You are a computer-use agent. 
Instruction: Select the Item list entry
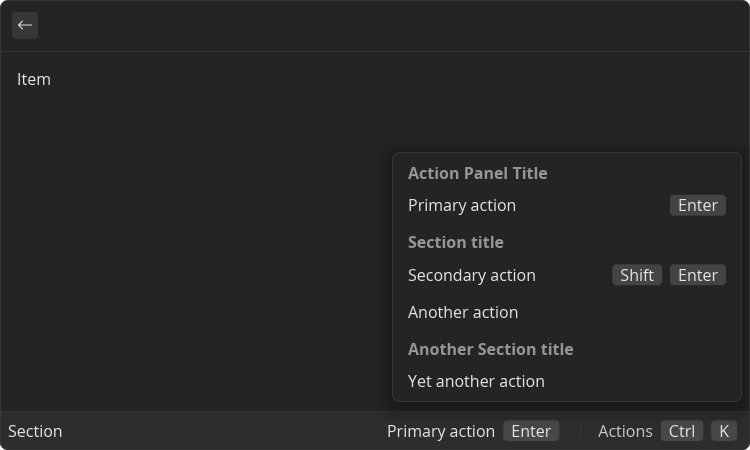click(375, 79)
